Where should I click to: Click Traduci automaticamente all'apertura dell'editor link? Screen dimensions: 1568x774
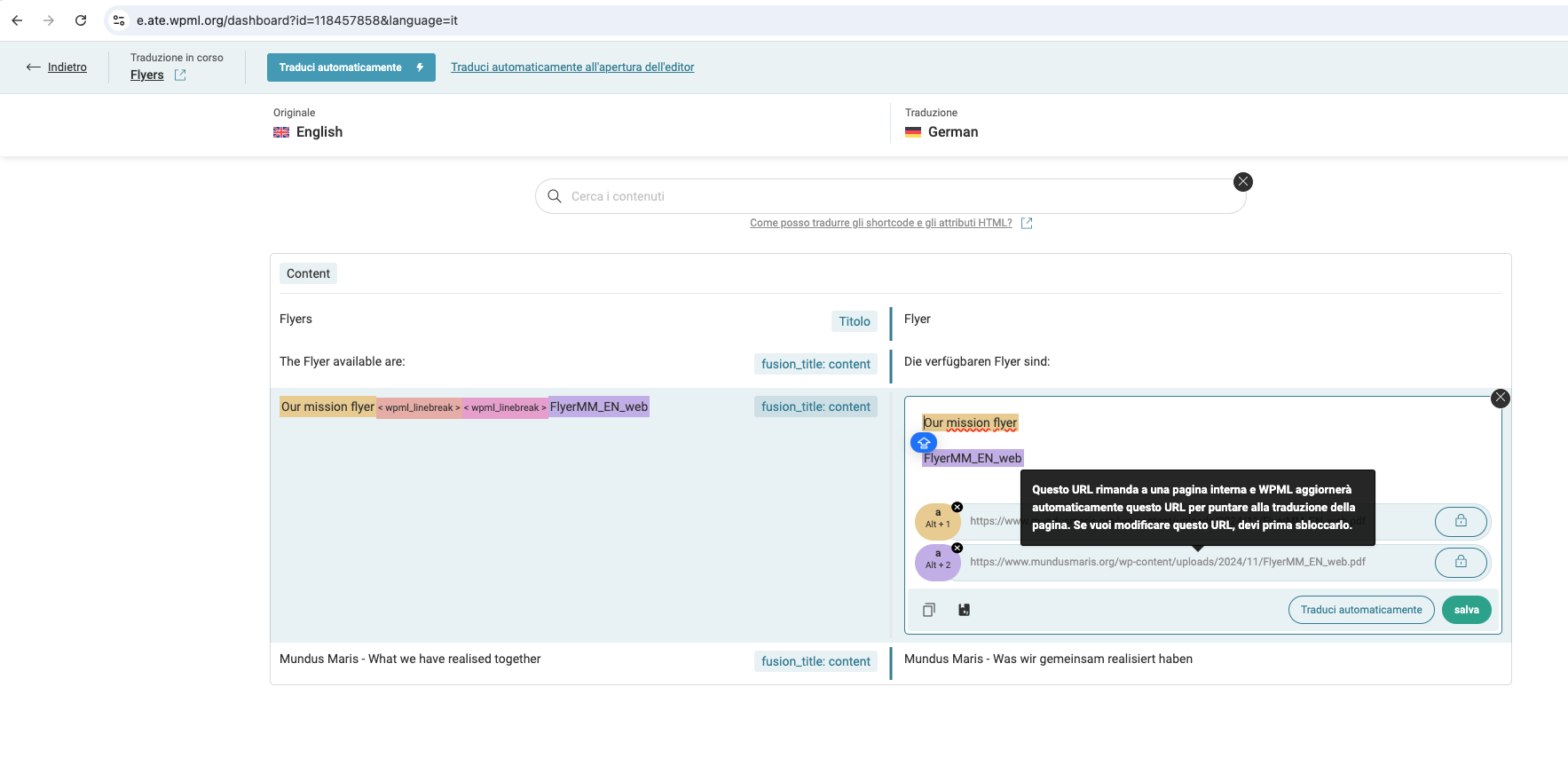[572, 67]
